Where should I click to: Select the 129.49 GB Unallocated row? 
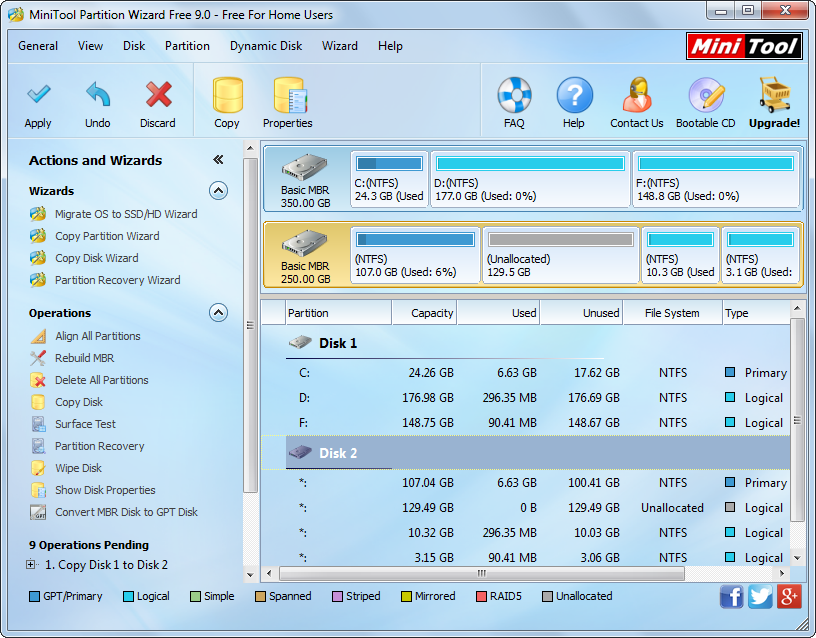(526, 508)
